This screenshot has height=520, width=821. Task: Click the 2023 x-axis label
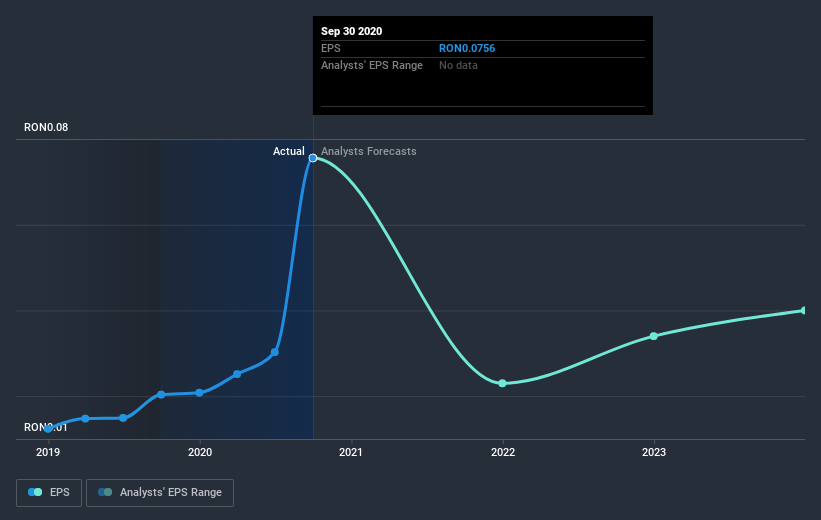[654, 452]
